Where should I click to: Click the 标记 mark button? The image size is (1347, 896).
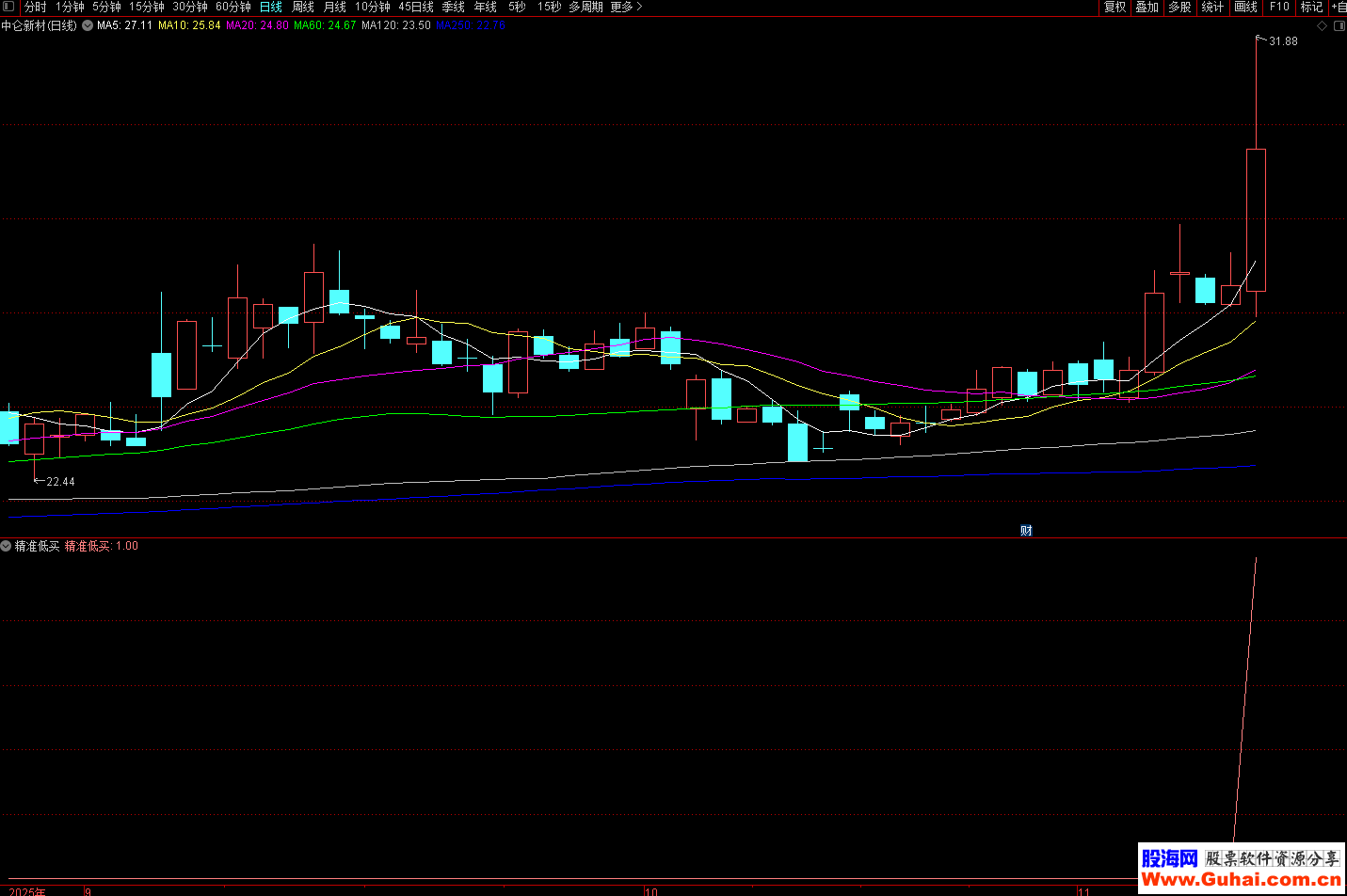click(1311, 7)
